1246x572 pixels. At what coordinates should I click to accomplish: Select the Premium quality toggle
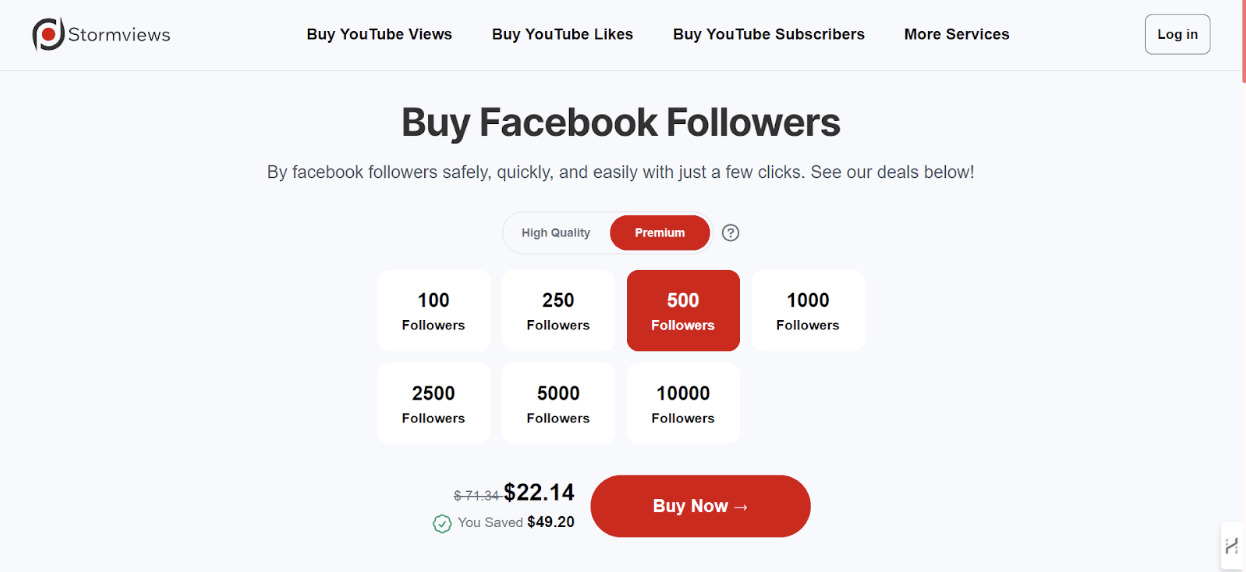pos(660,233)
